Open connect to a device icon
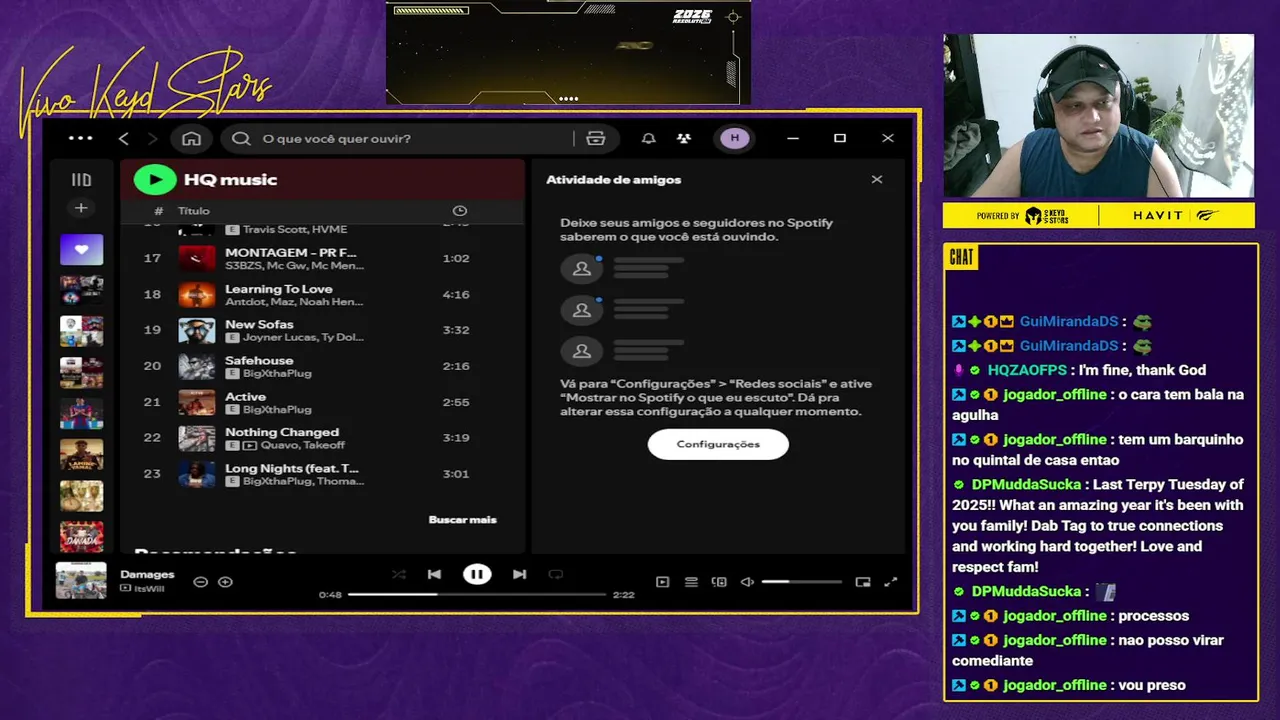 [719, 581]
